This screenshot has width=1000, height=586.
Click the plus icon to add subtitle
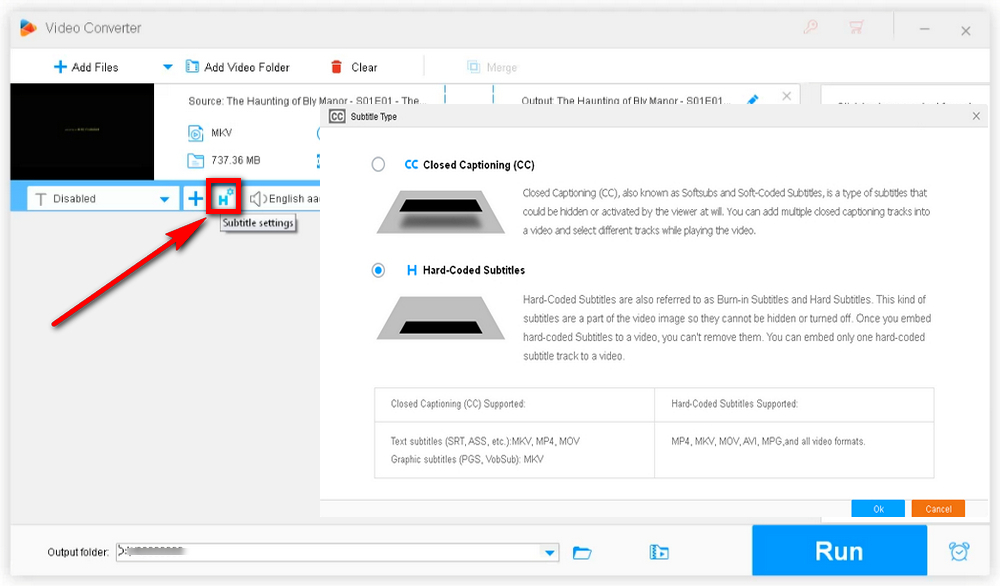tap(195, 199)
